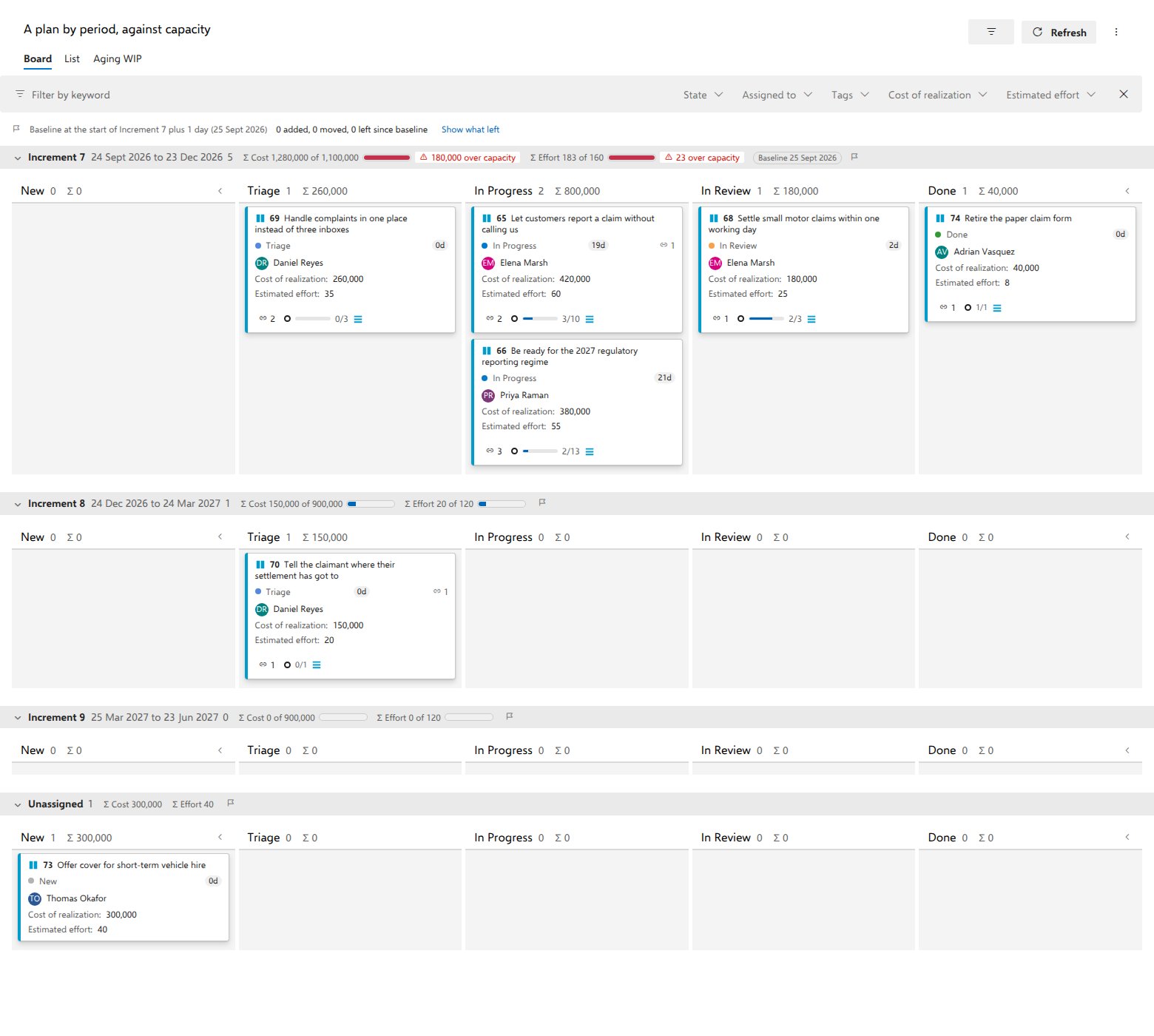The width and height of the screenshot is (1154, 1036).
Task: Click the Increment 8 effort capacity bar
Action: coord(502,504)
